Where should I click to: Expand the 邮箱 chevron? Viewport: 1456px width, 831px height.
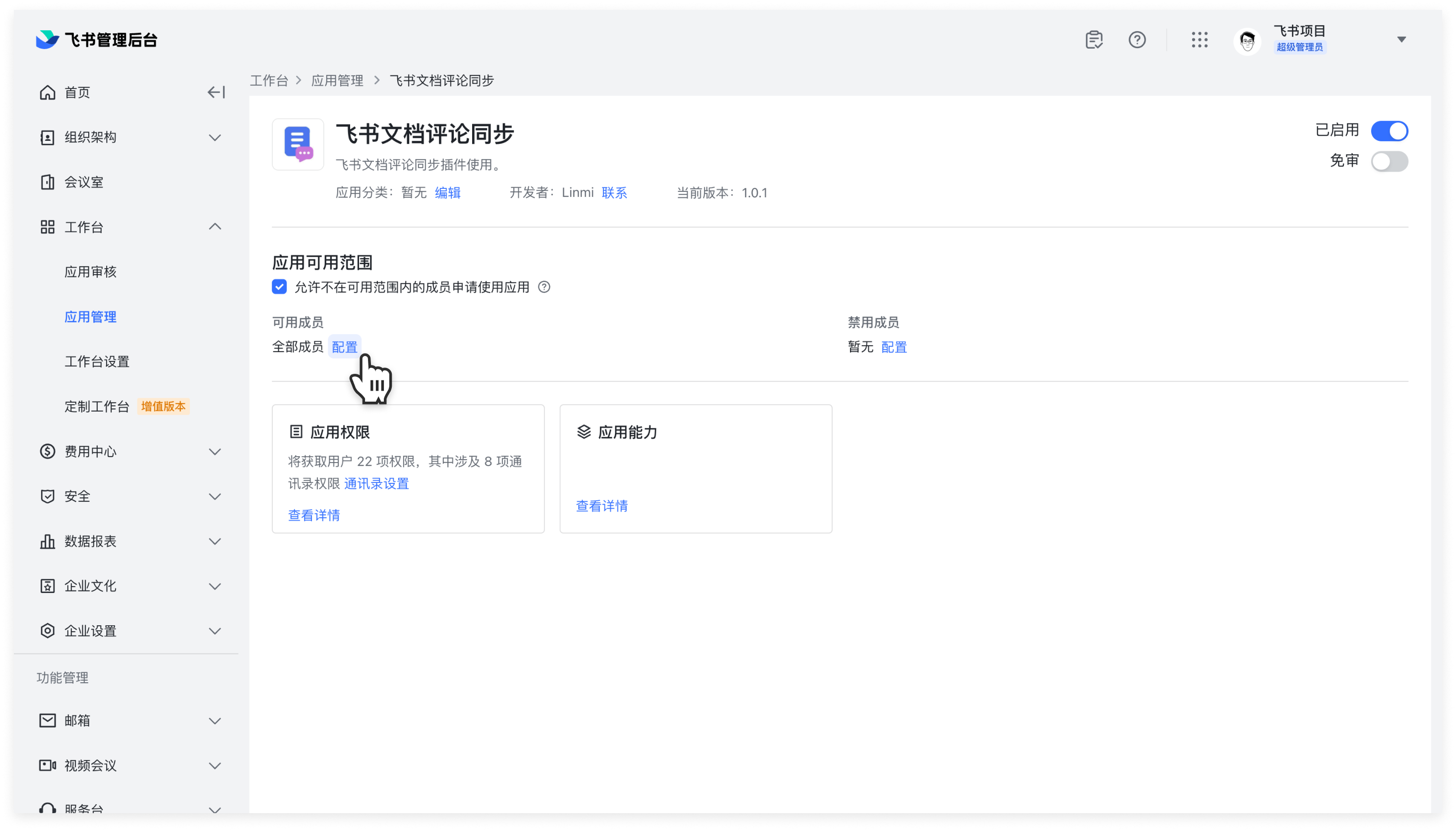(x=215, y=720)
